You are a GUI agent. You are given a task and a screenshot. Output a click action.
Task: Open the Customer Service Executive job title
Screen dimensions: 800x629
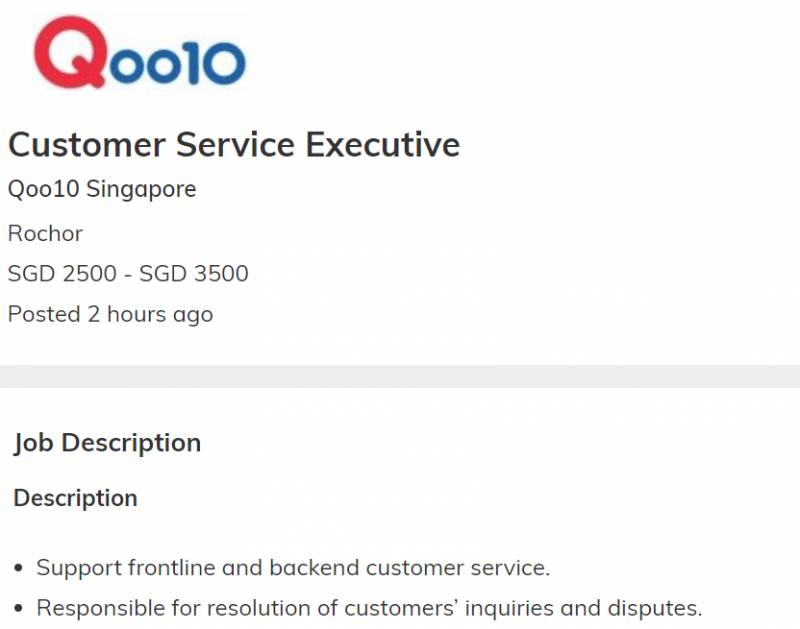point(234,144)
